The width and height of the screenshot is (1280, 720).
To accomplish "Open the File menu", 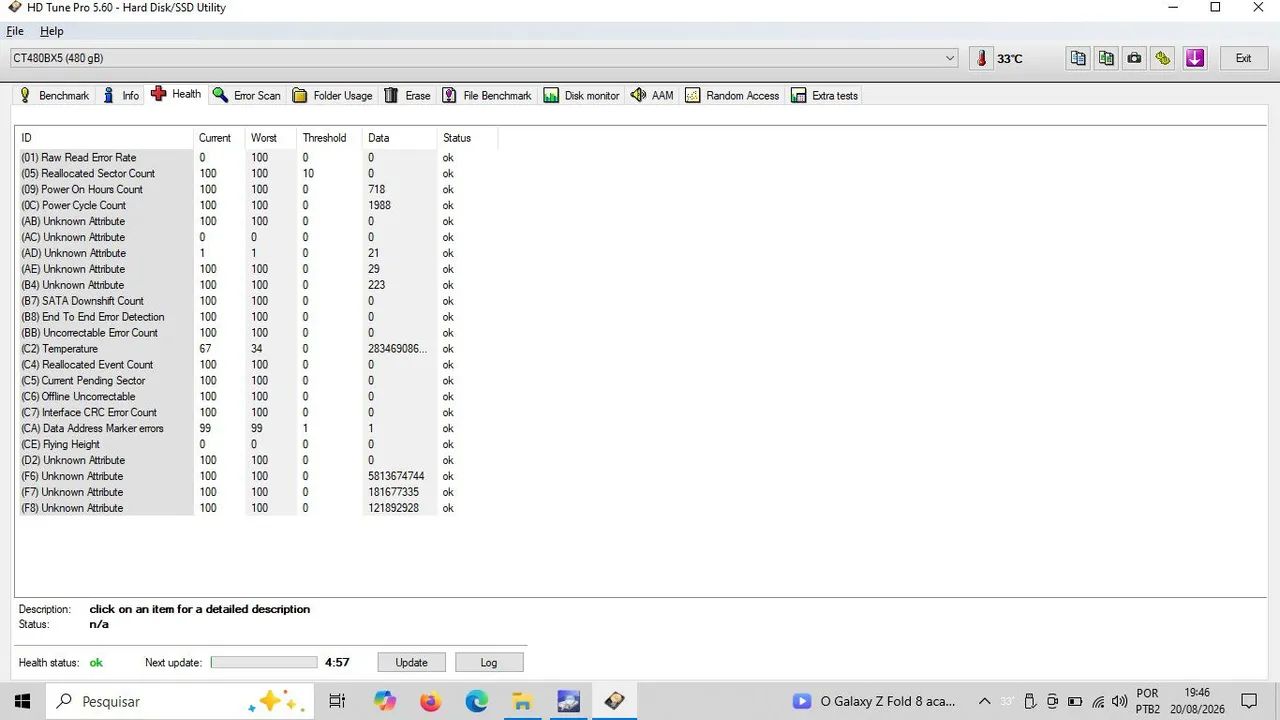I will coord(15,31).
